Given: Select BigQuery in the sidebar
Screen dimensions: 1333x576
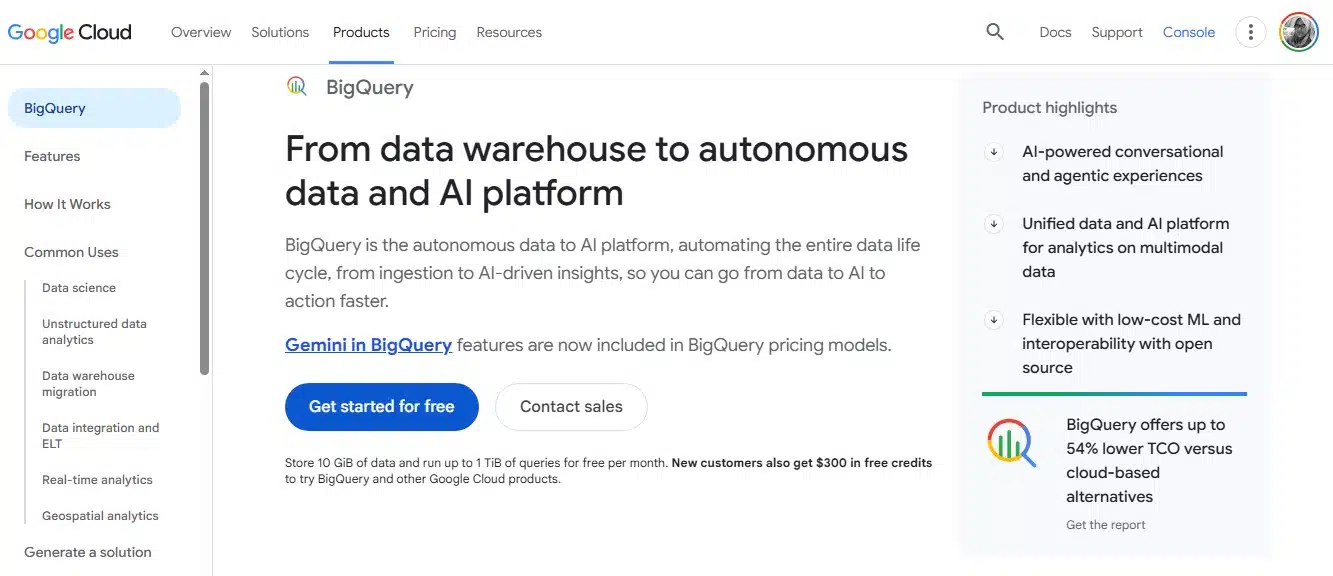Looking at the screenshot, I should (94, 108).
